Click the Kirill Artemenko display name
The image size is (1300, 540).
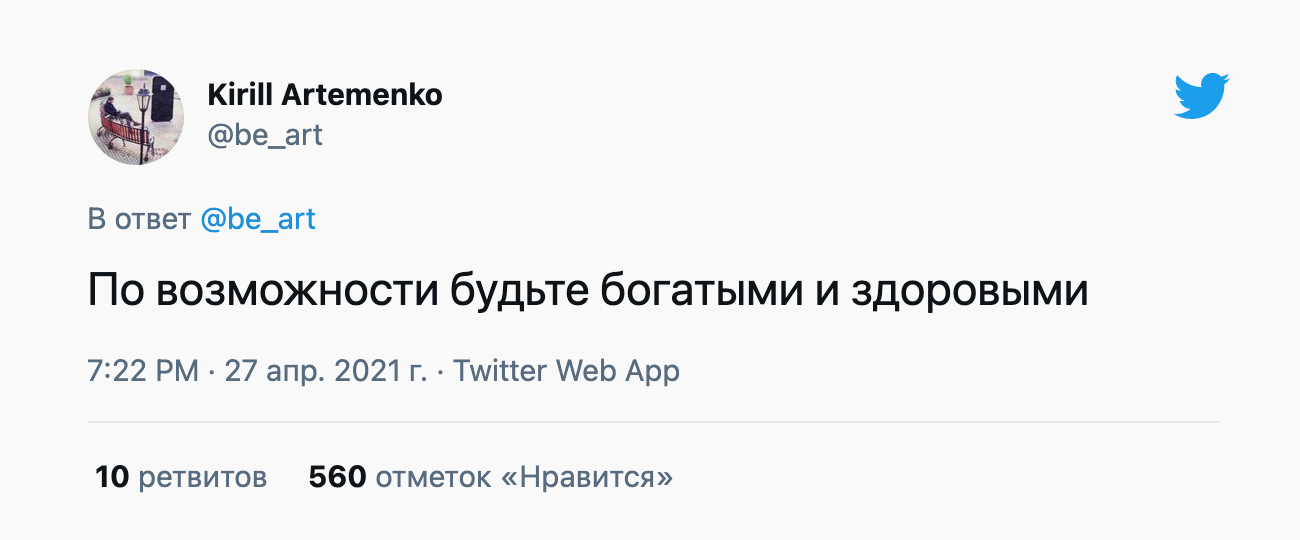pos(324,95)
